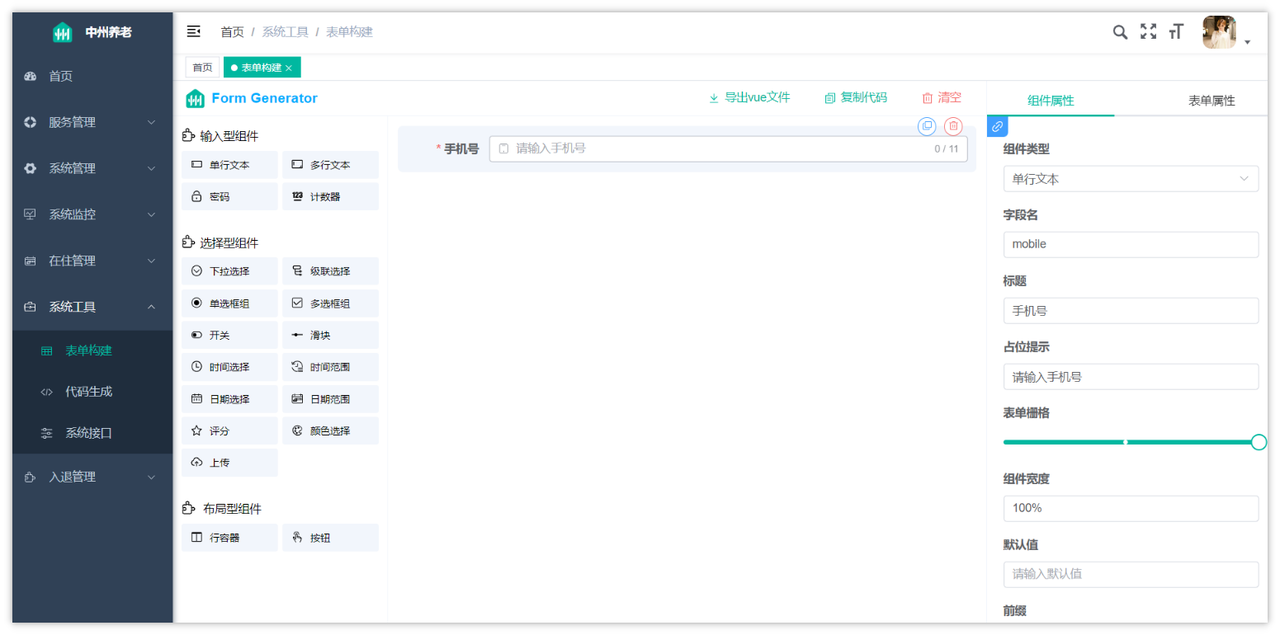The width and height of the screenshot is (1280, 635).
Task: Add a 日期范围 date range component
Action: point(330,399)
